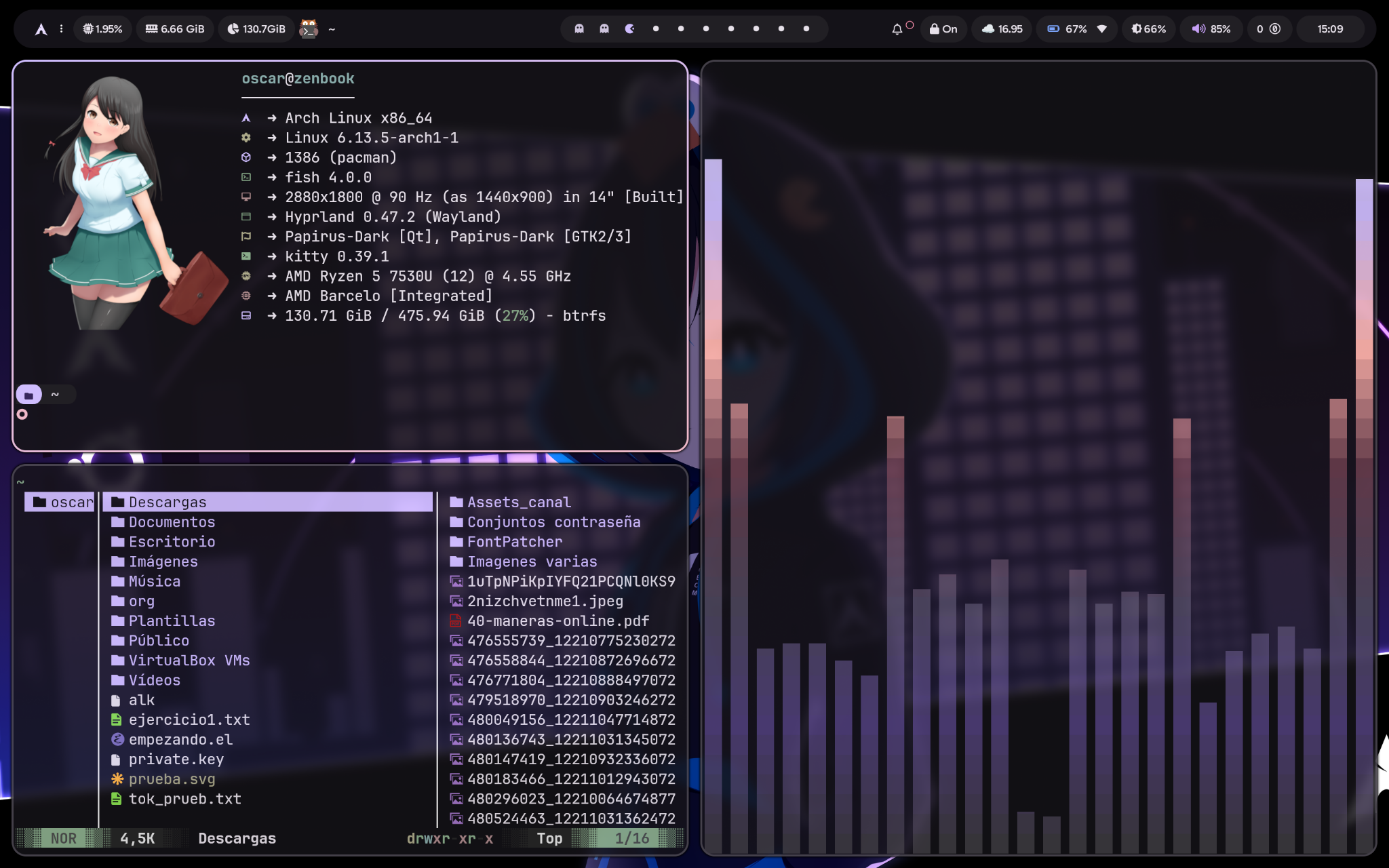
Task: Select 476771804_12210888497072 image
Action: tap(563, 680)
